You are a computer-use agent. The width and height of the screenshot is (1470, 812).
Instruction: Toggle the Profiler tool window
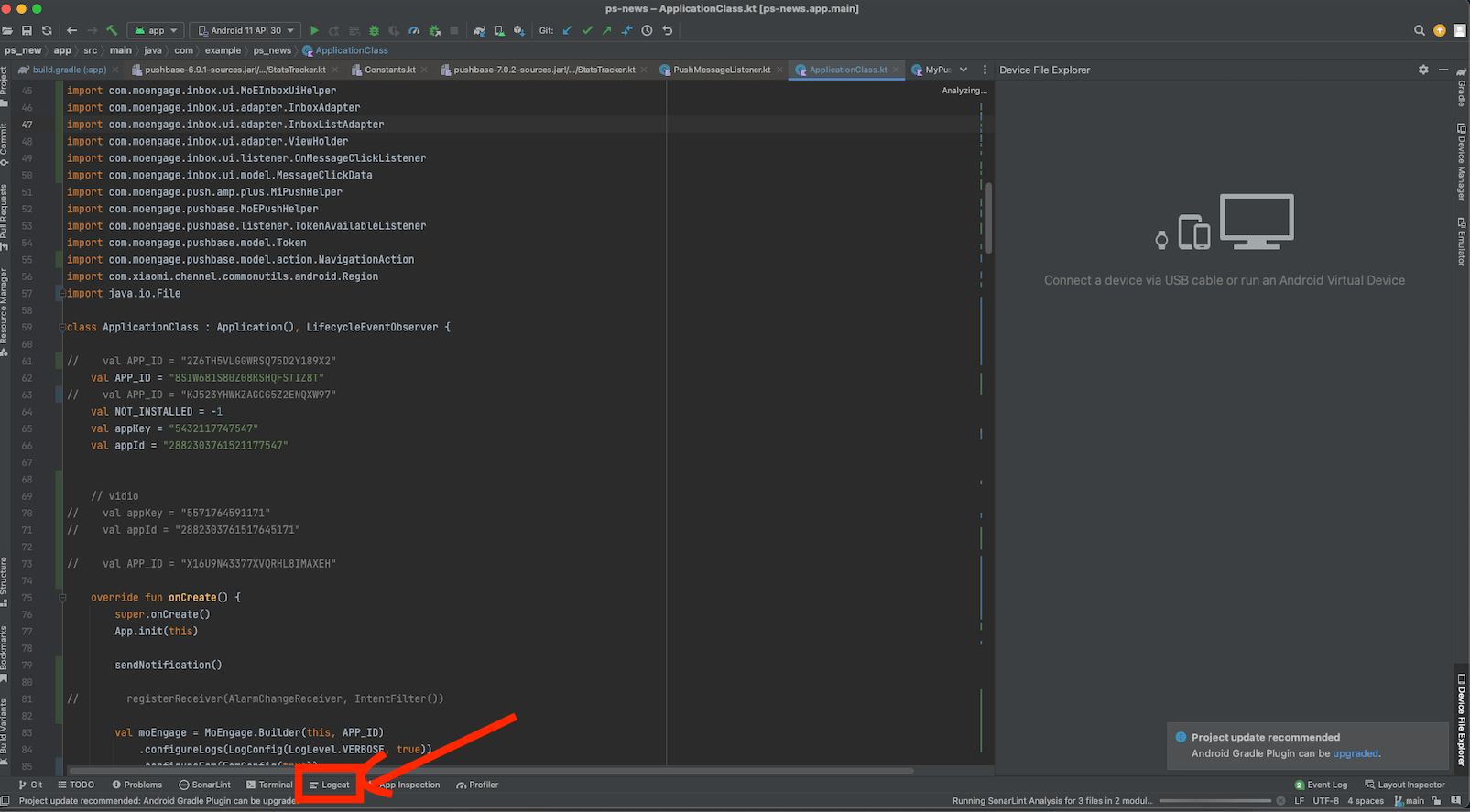[x=477, y=785]
